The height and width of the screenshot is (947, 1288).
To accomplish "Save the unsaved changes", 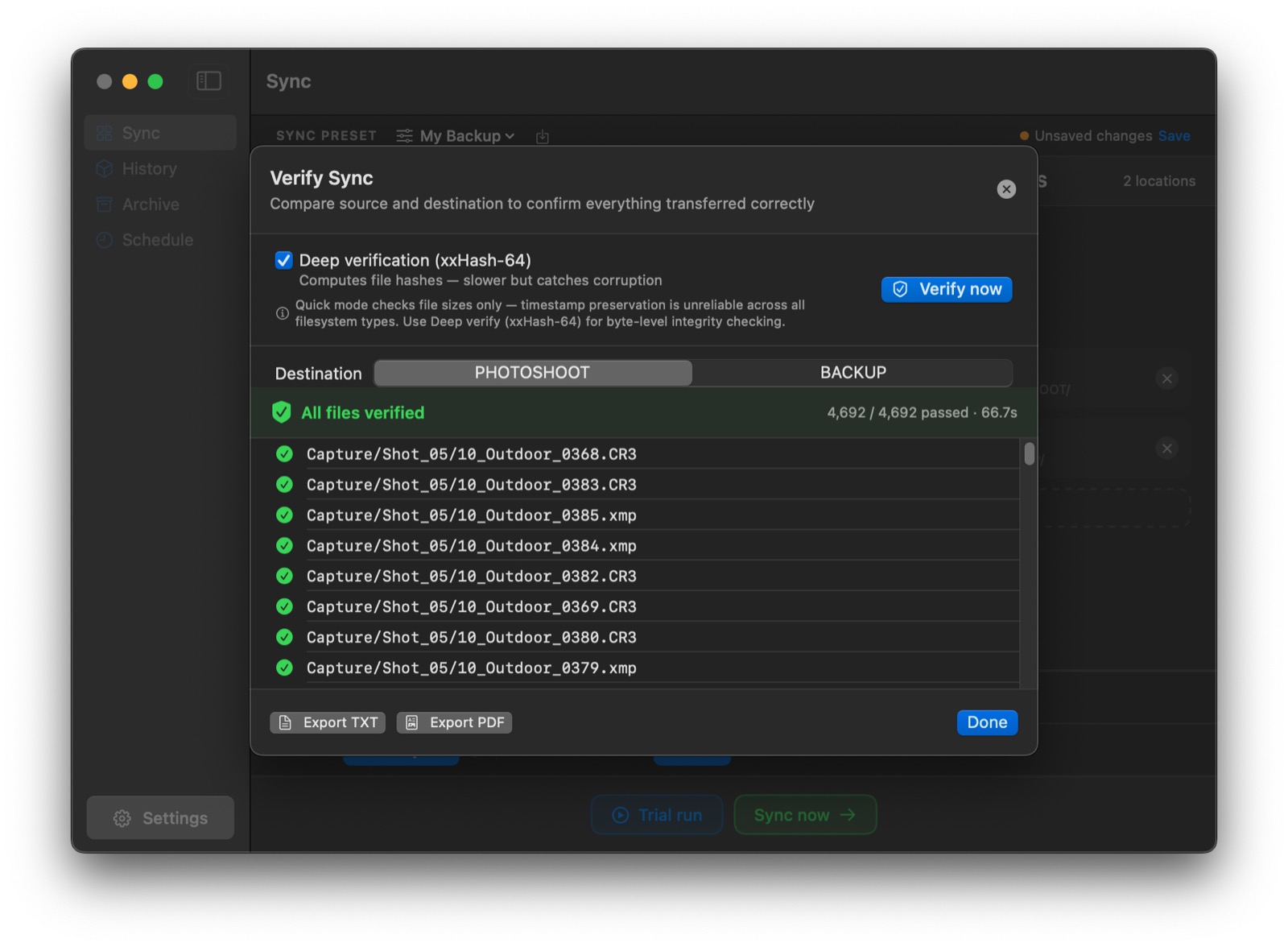I will click(x=1174, y=136).
